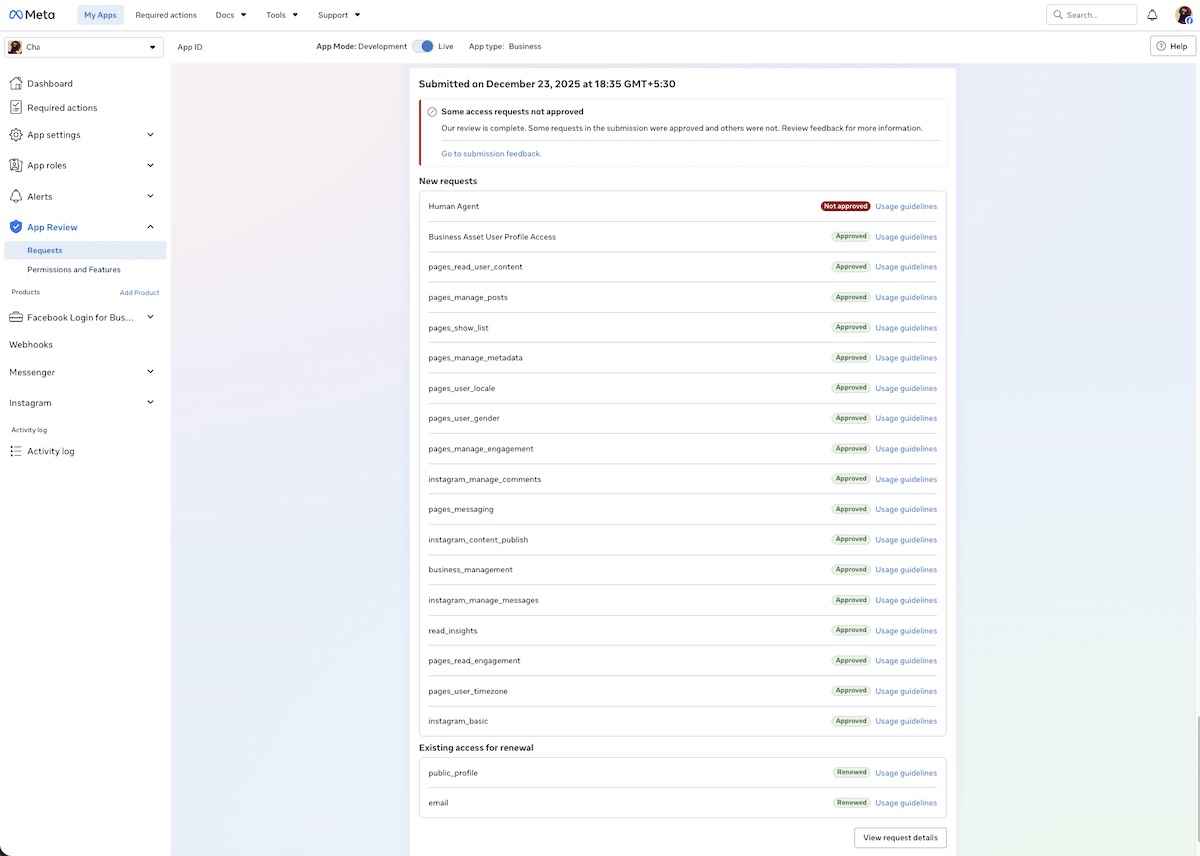Click the Help question mark icon
The image size is (1200, 856).
click(1162, 46)
